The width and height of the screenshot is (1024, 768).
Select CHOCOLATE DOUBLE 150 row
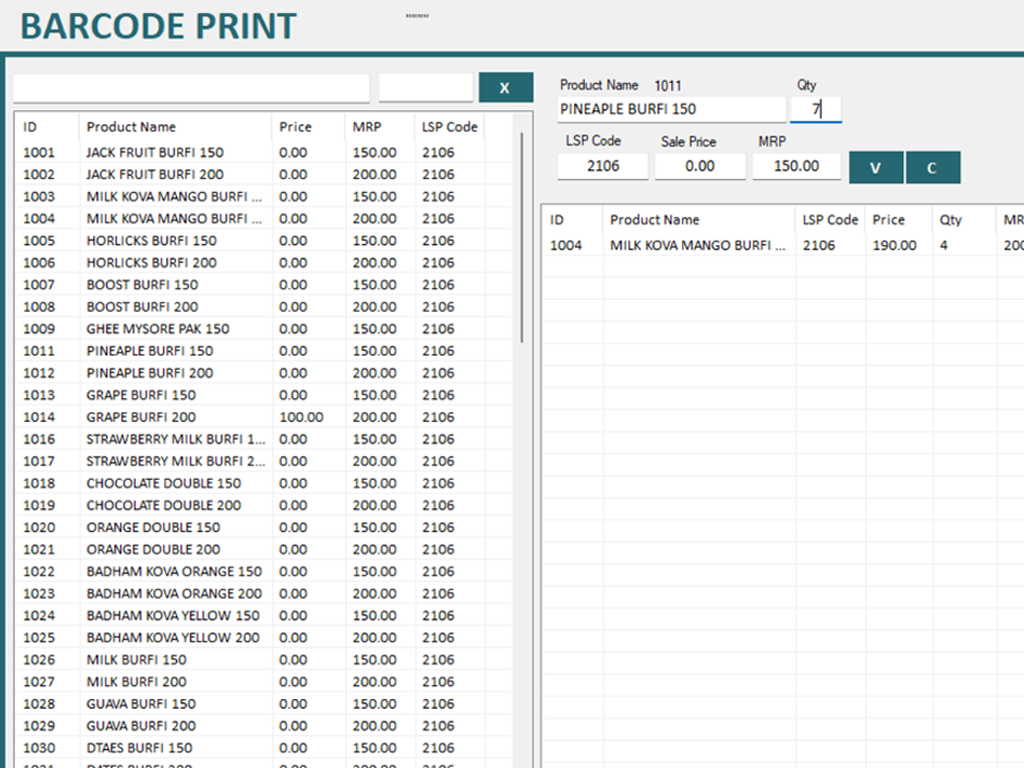click(x=263, y=483)
